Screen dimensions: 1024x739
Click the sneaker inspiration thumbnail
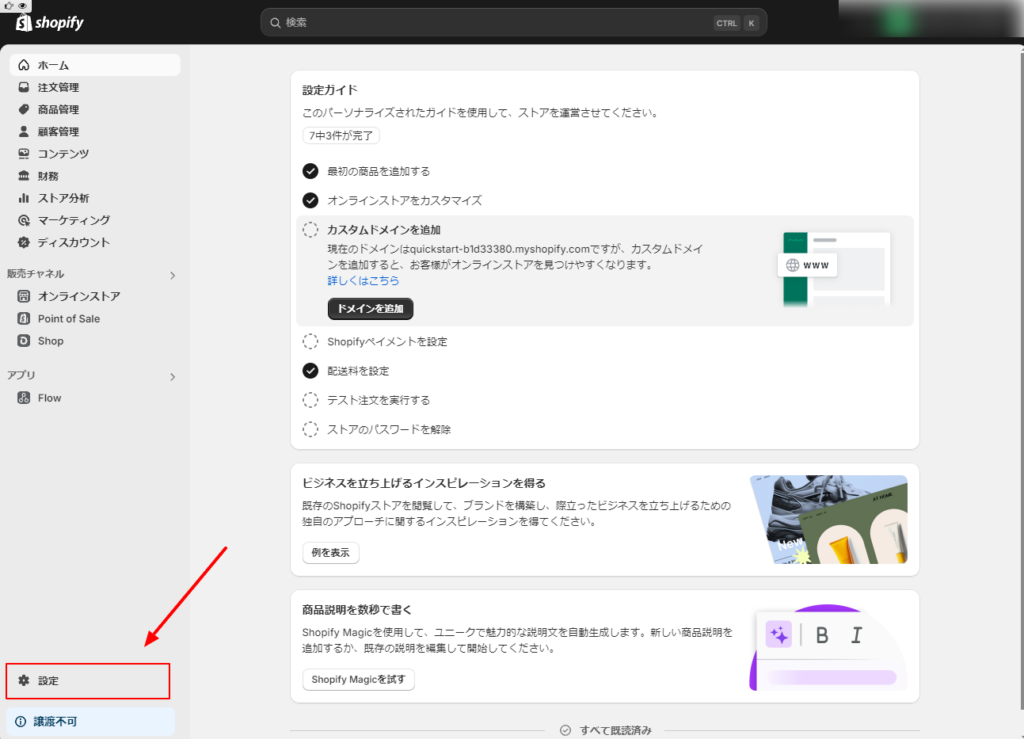tap(829, 520)
